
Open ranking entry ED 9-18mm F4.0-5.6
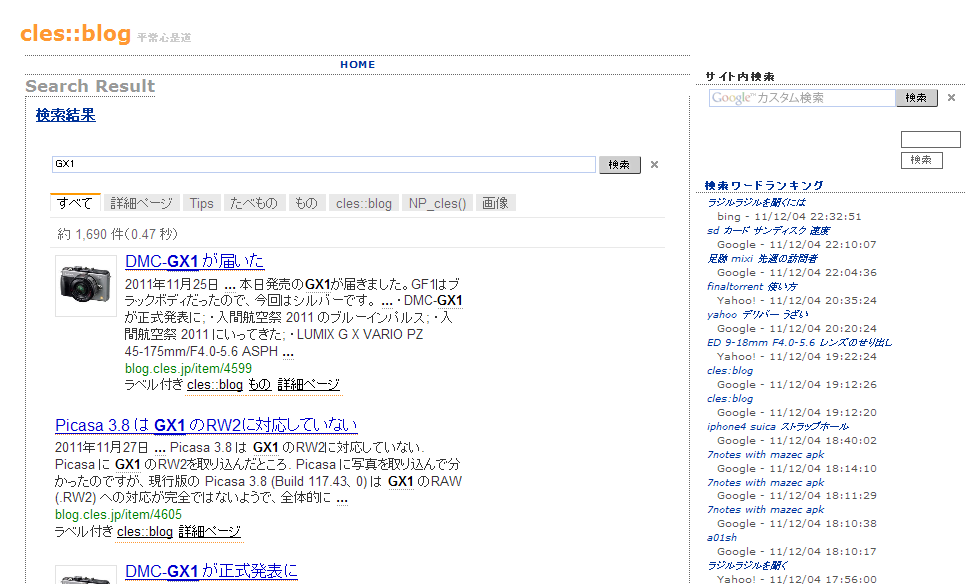(800, 343)
